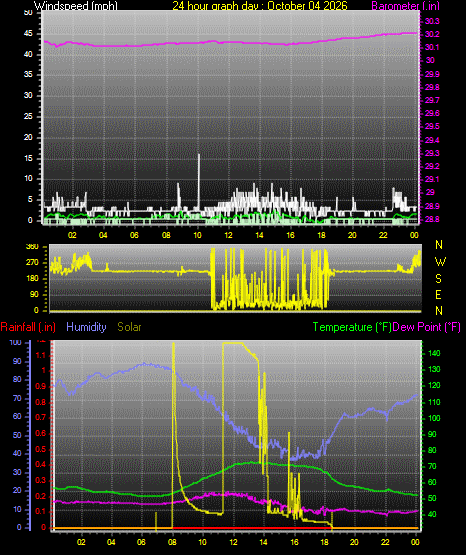
Task: Click the 270 wind direction scale value
Action: pyautogui.click(x=32, y=263)
